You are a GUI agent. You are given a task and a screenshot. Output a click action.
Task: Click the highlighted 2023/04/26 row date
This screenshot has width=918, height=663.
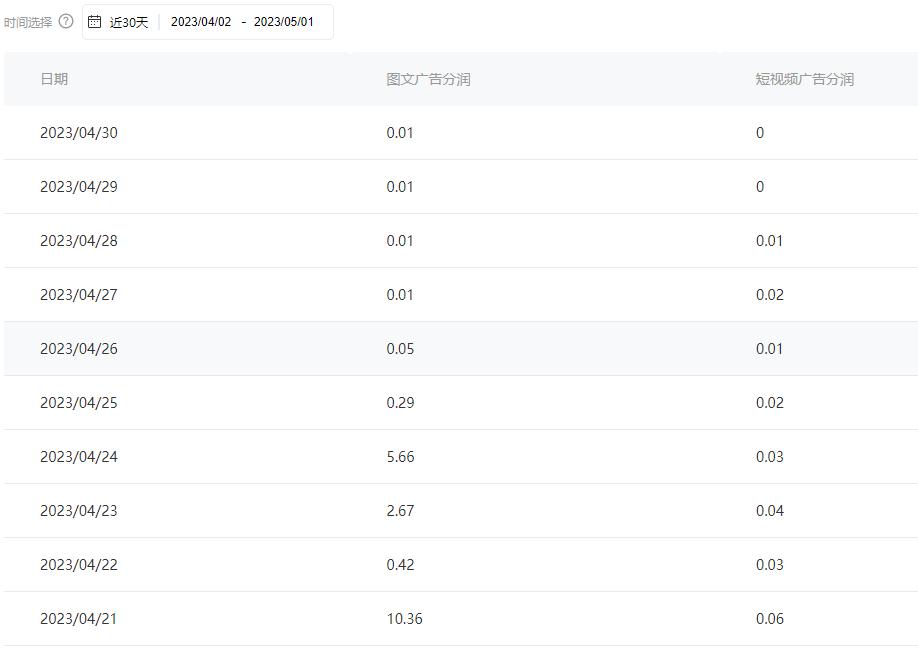tap(79, 349)
